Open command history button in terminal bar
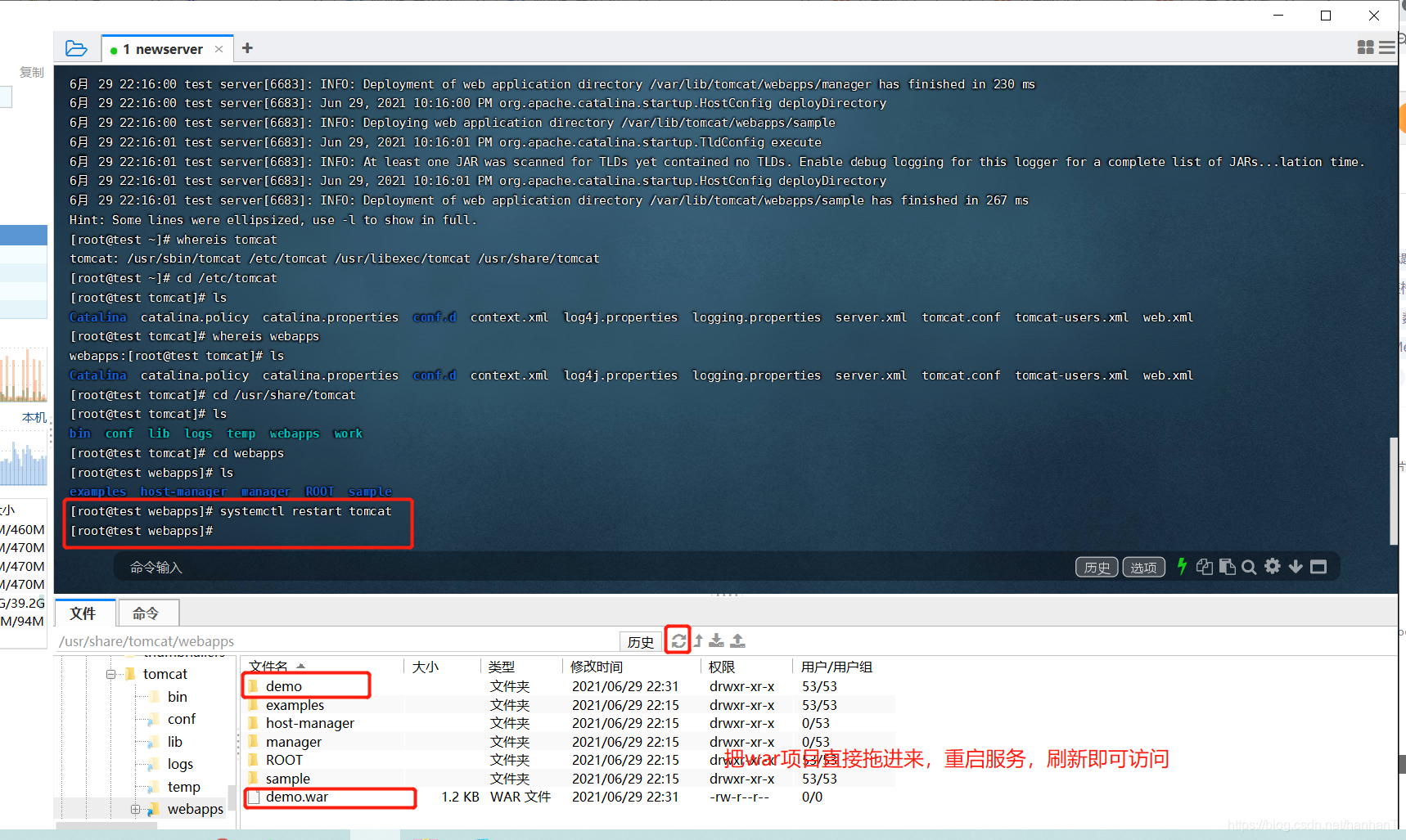Screen dimensions: 1406x840 [x=1097, y=567]
